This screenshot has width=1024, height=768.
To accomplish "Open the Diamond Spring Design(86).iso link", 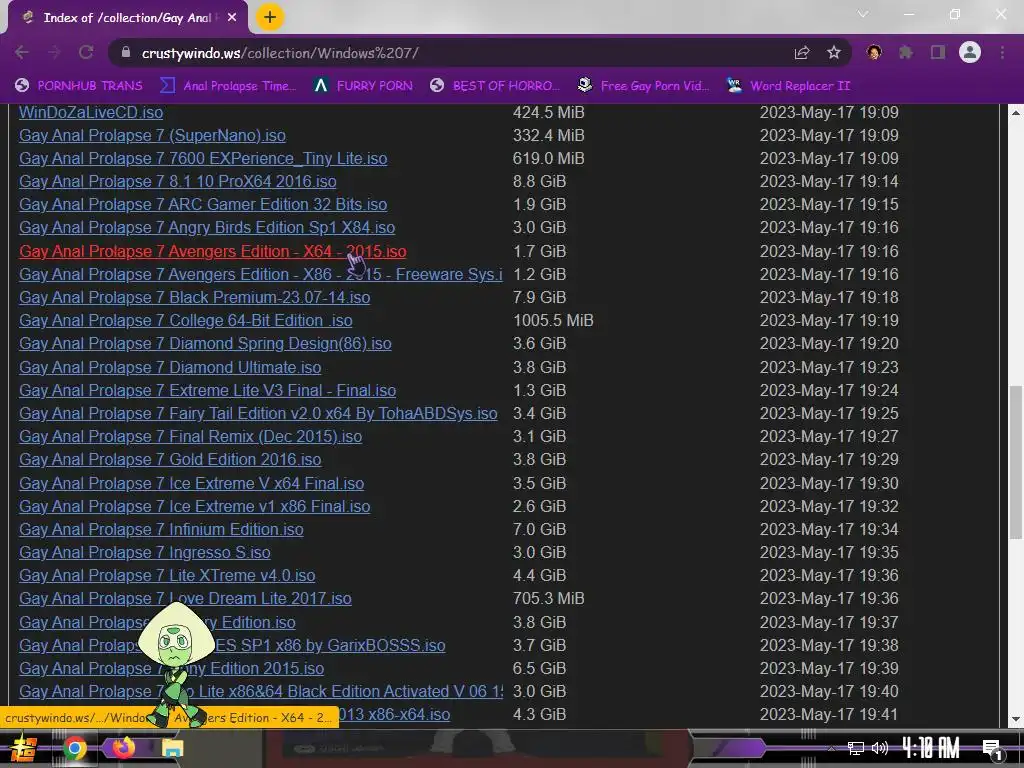I will [205, 344].
